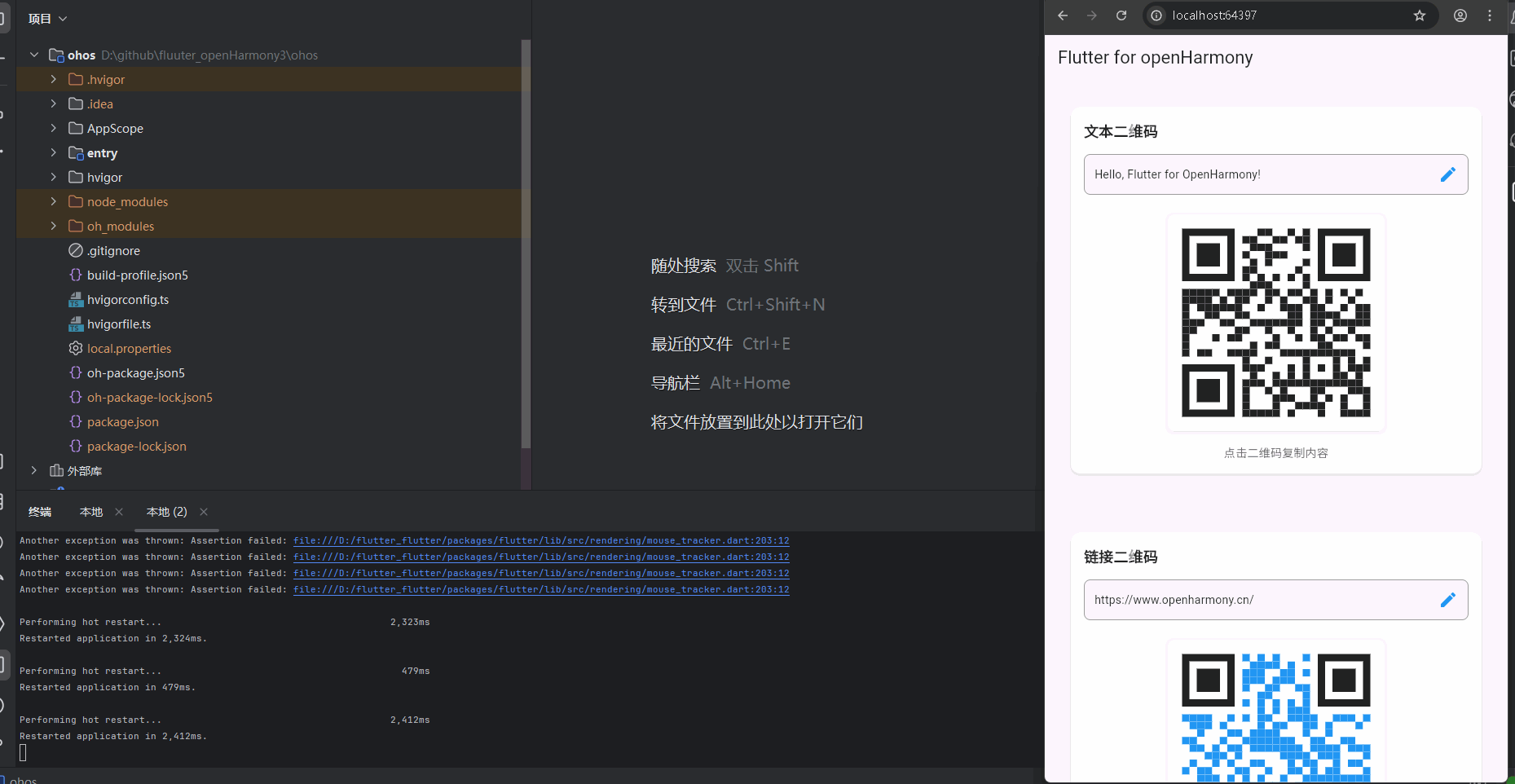Click the 外部库 library icon
1515x784 pixels.
point(56,470)
